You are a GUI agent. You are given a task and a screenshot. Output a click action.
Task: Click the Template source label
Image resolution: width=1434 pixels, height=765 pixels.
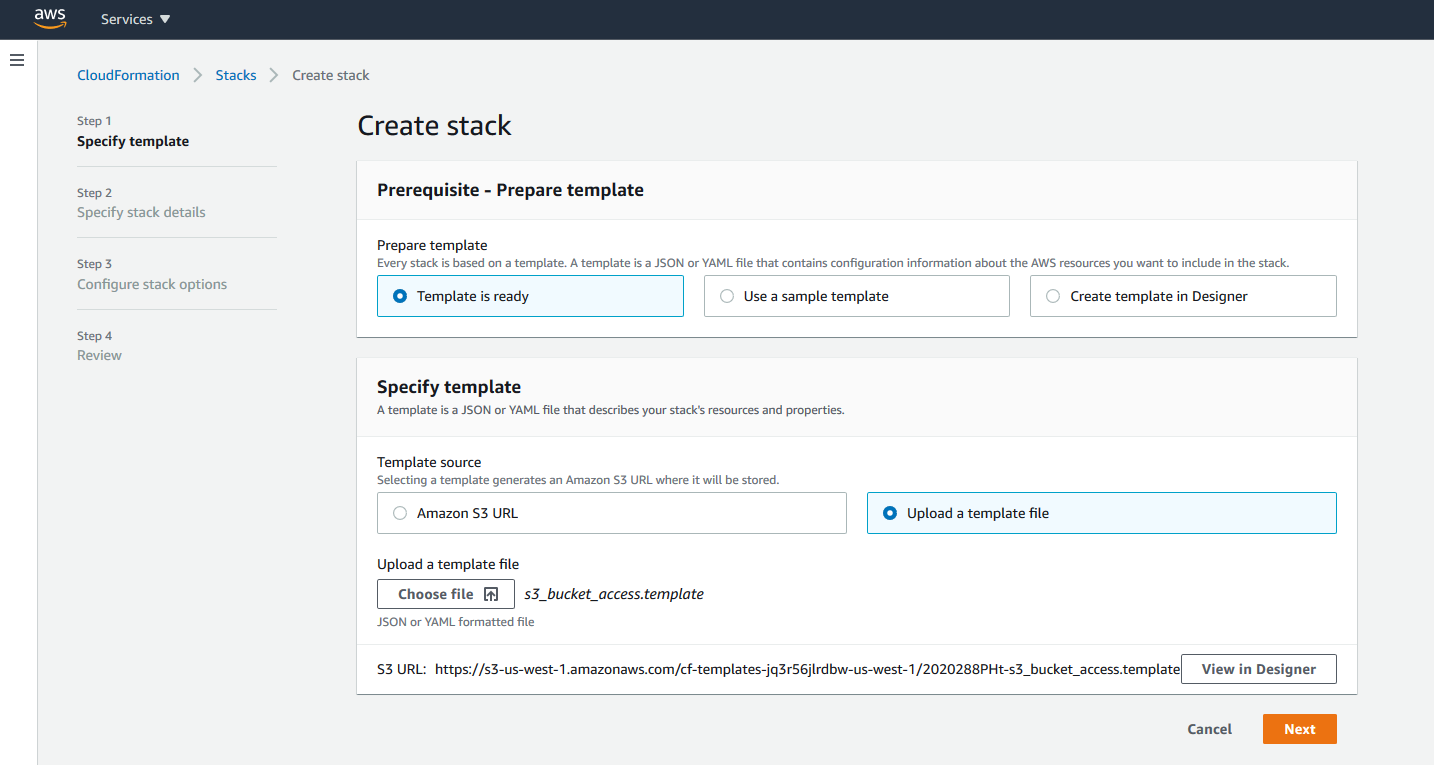click(x=429, y=462)
